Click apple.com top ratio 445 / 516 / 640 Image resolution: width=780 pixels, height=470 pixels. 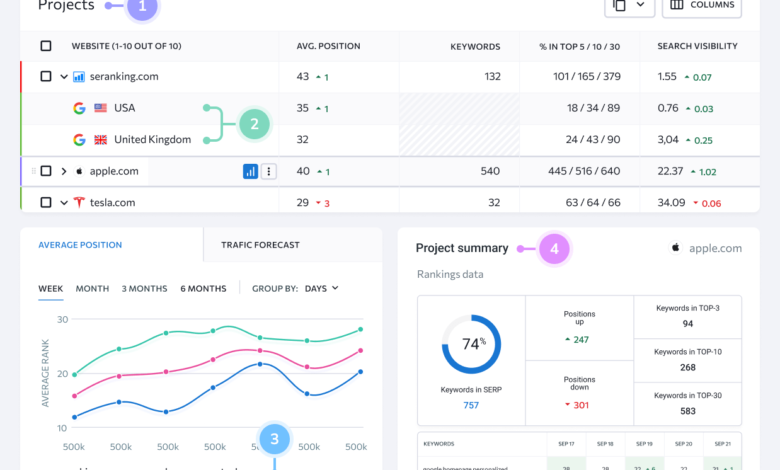click(x=584, y=171)
